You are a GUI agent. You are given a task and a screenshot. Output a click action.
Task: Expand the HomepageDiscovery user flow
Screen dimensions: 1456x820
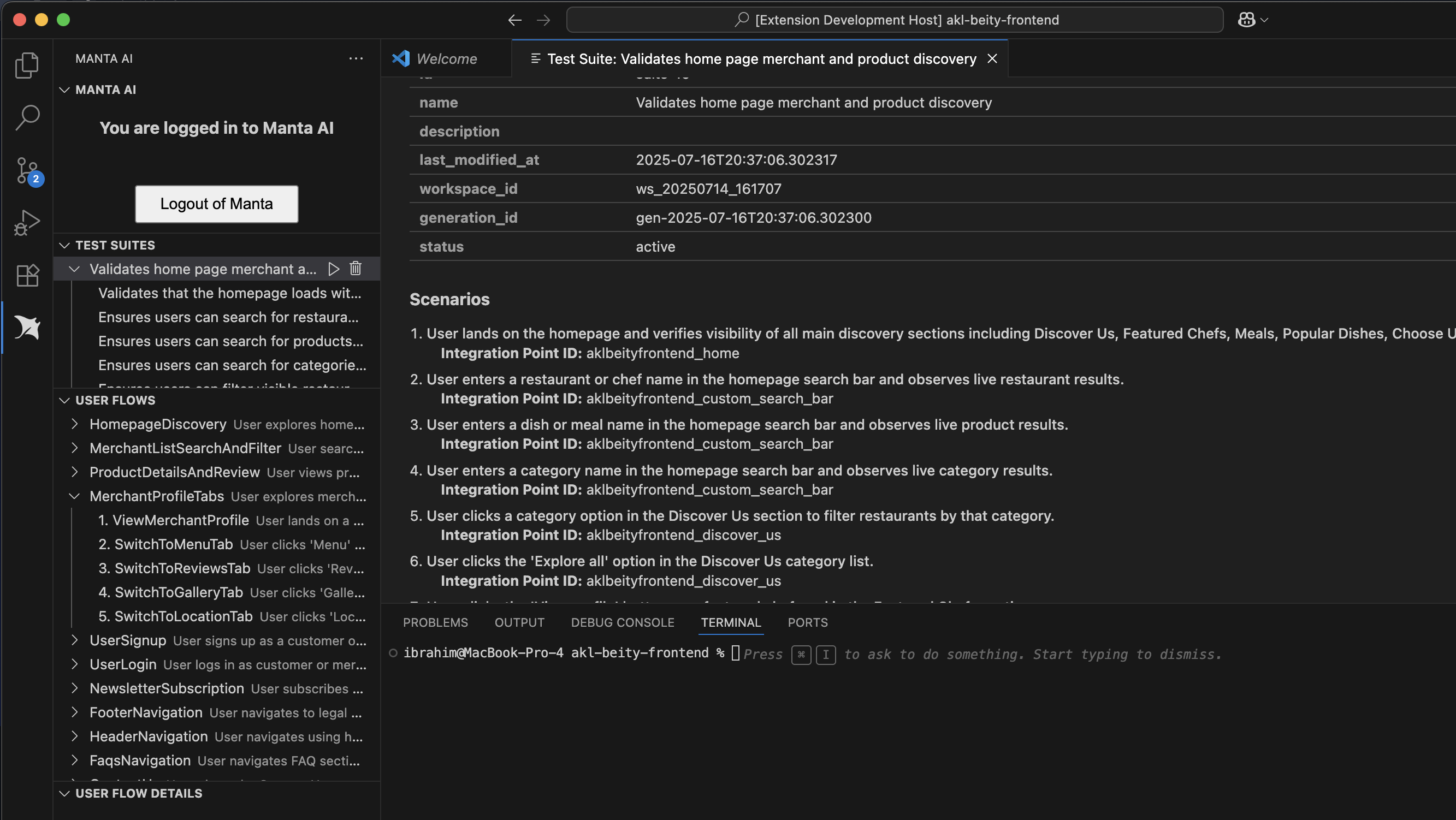click(75, 424)
